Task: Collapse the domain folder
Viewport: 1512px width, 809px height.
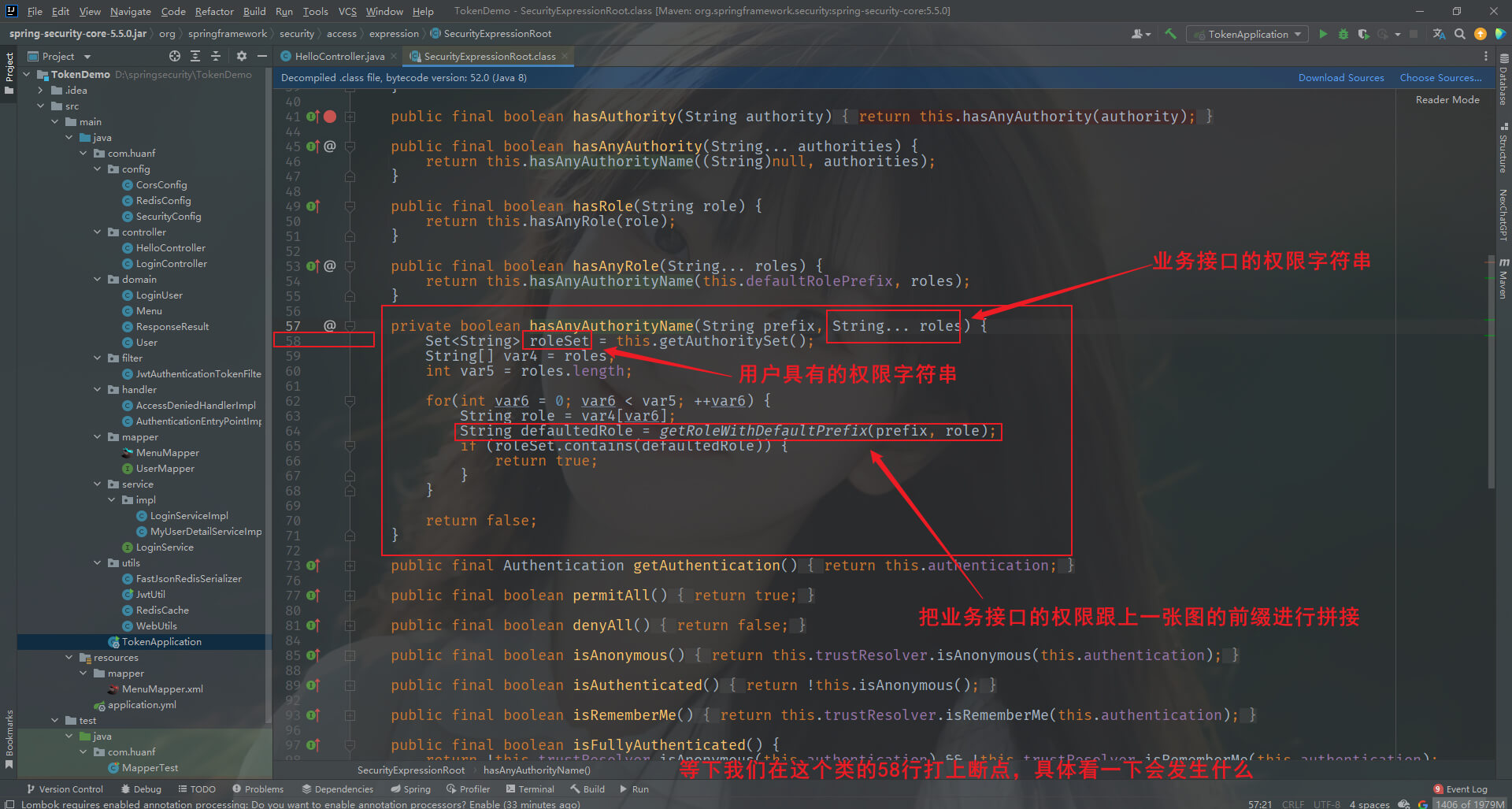Action: click(x=98, y=280)
